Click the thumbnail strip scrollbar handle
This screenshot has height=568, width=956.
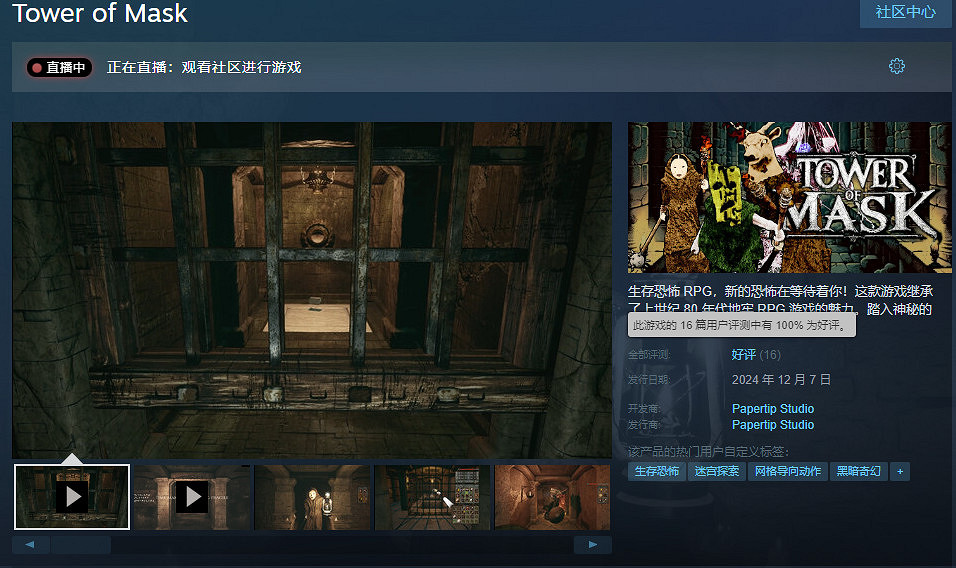pos(81,544)
